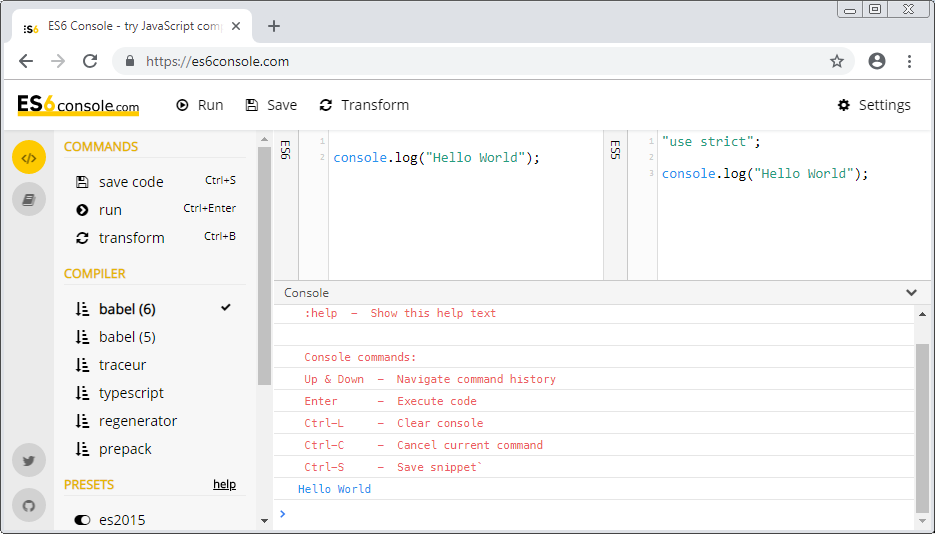935x534 pixels.
Task: Click the ES6console.com logo
Action: (78, 105)
